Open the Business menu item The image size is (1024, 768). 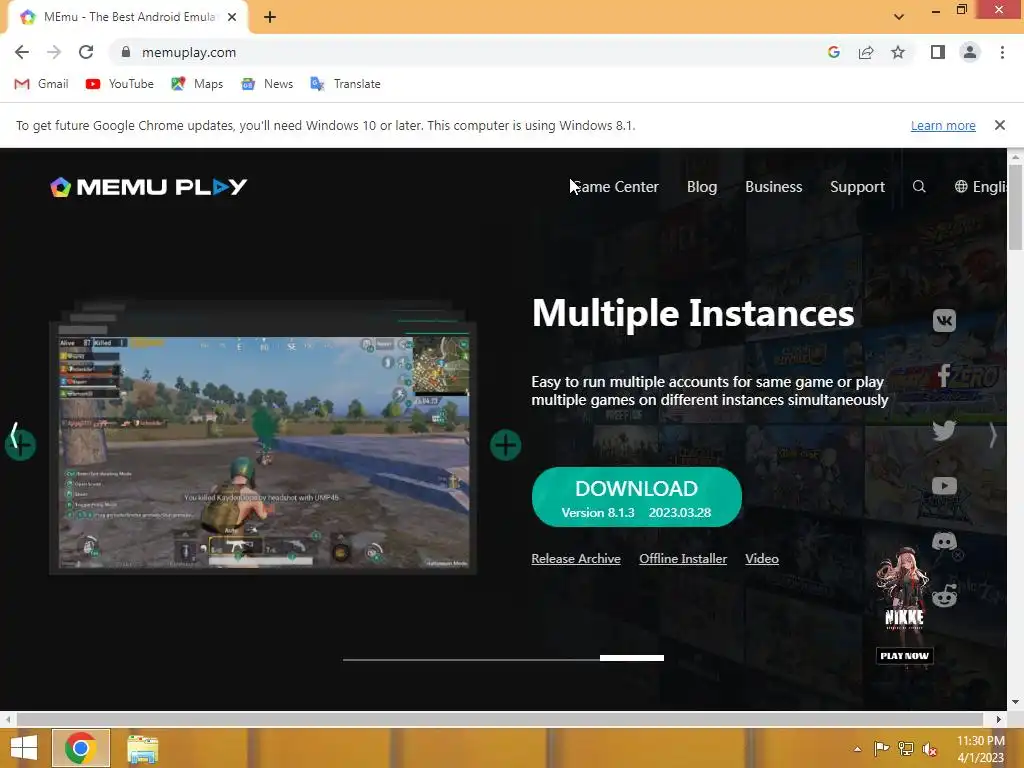(773, 187)
